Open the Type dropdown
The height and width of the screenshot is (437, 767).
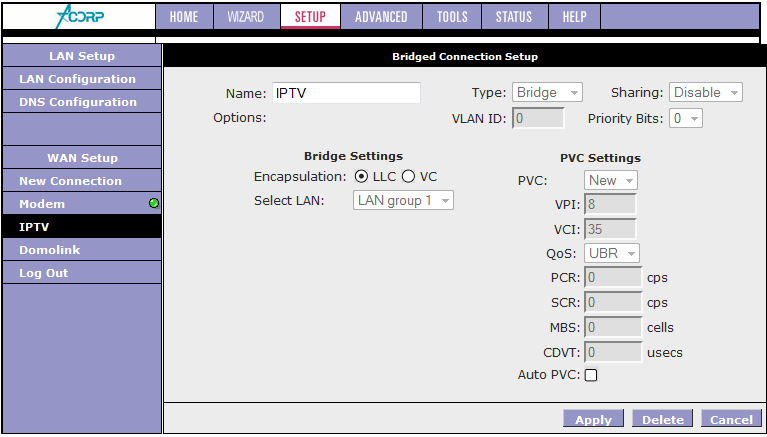547,93
